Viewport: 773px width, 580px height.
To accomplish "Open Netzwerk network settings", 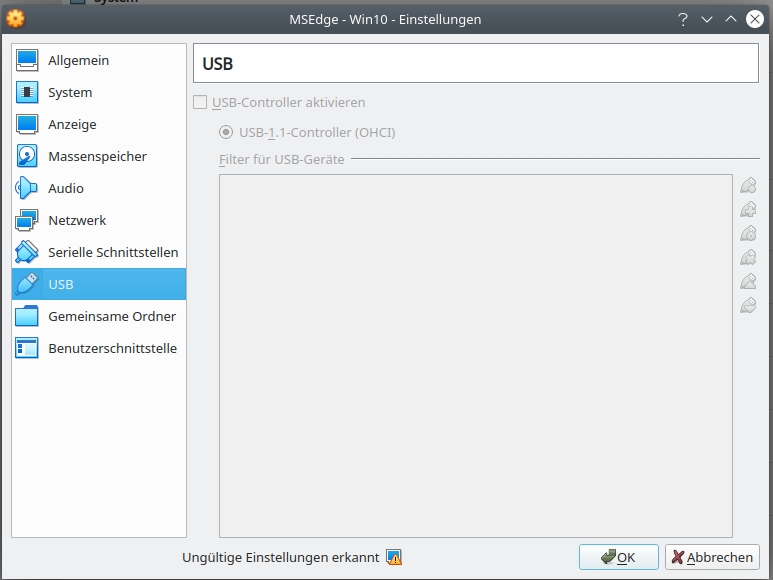I will pyautogui.click(x=77, y=221).
